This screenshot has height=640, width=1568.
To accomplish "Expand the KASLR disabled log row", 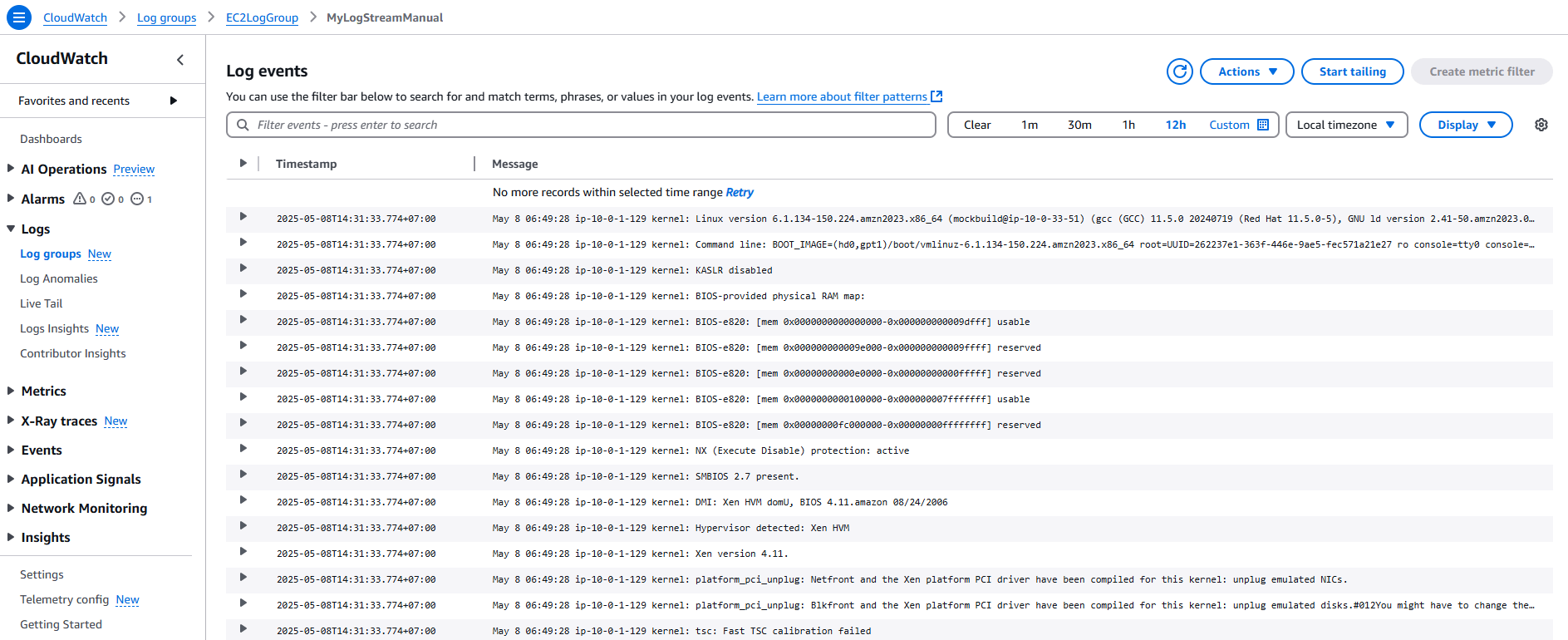I will pyautogui.click(x=243, y=268).
